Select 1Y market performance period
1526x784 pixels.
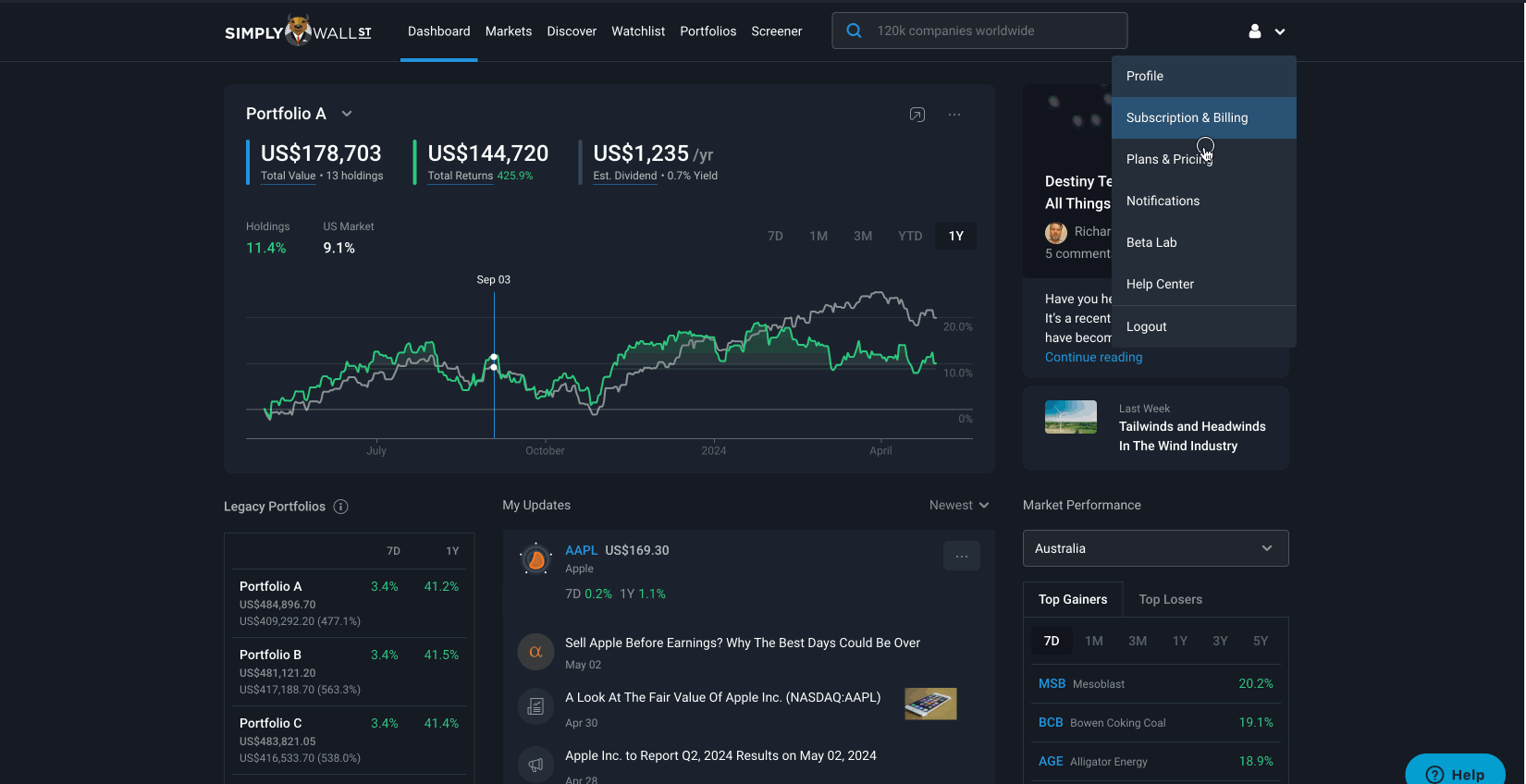point(1180,641)
